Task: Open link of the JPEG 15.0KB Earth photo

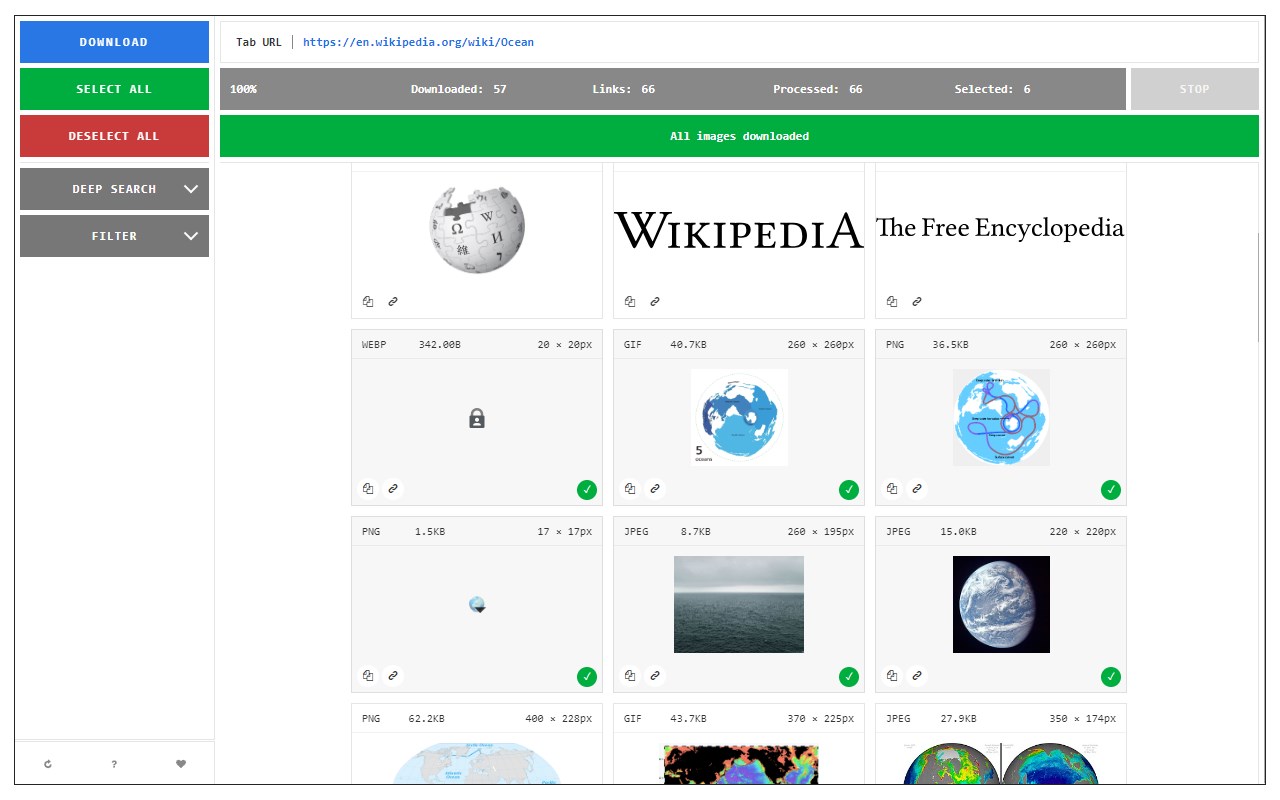Action: click(x=917, y=676)
